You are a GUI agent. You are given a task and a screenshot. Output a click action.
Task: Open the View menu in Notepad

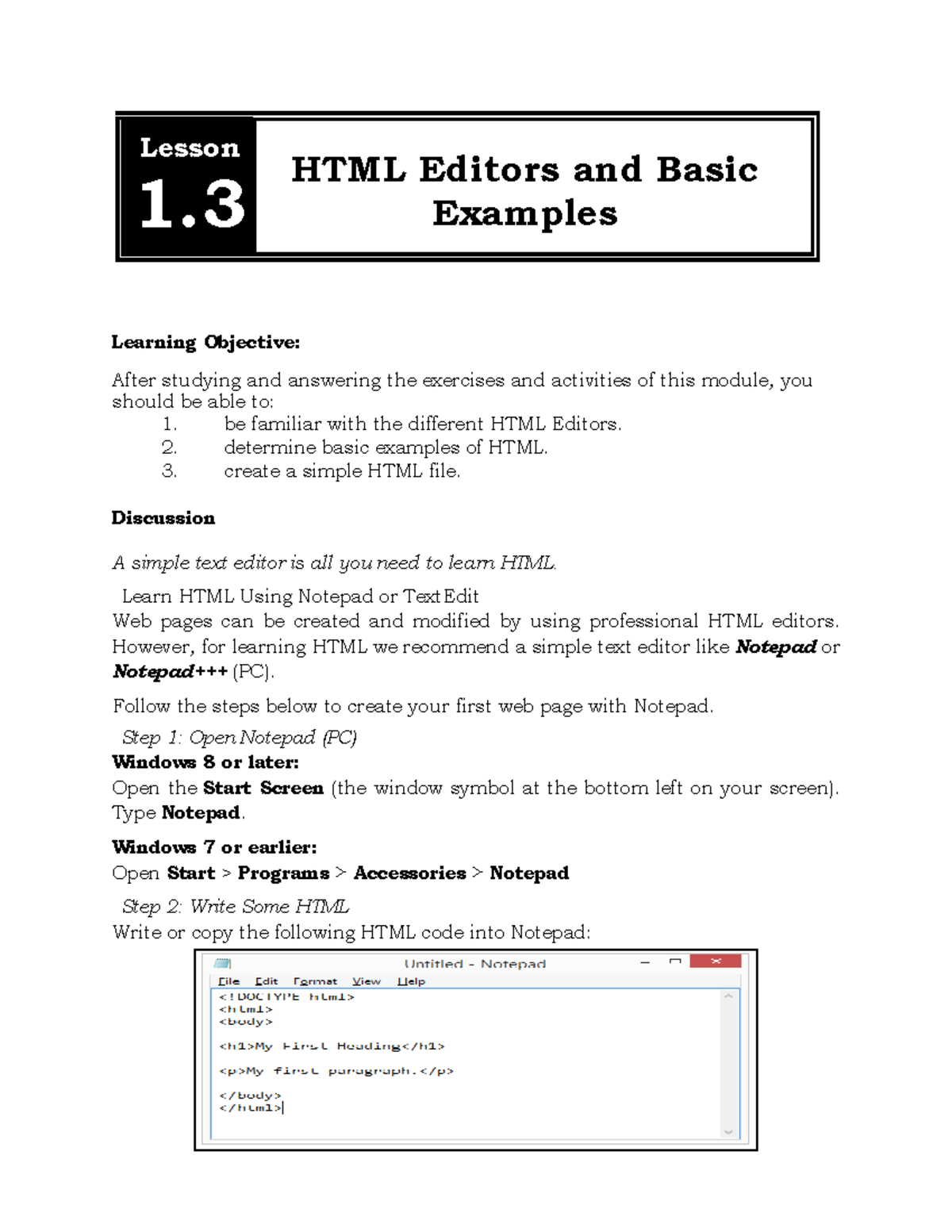[x=367, y=981]
